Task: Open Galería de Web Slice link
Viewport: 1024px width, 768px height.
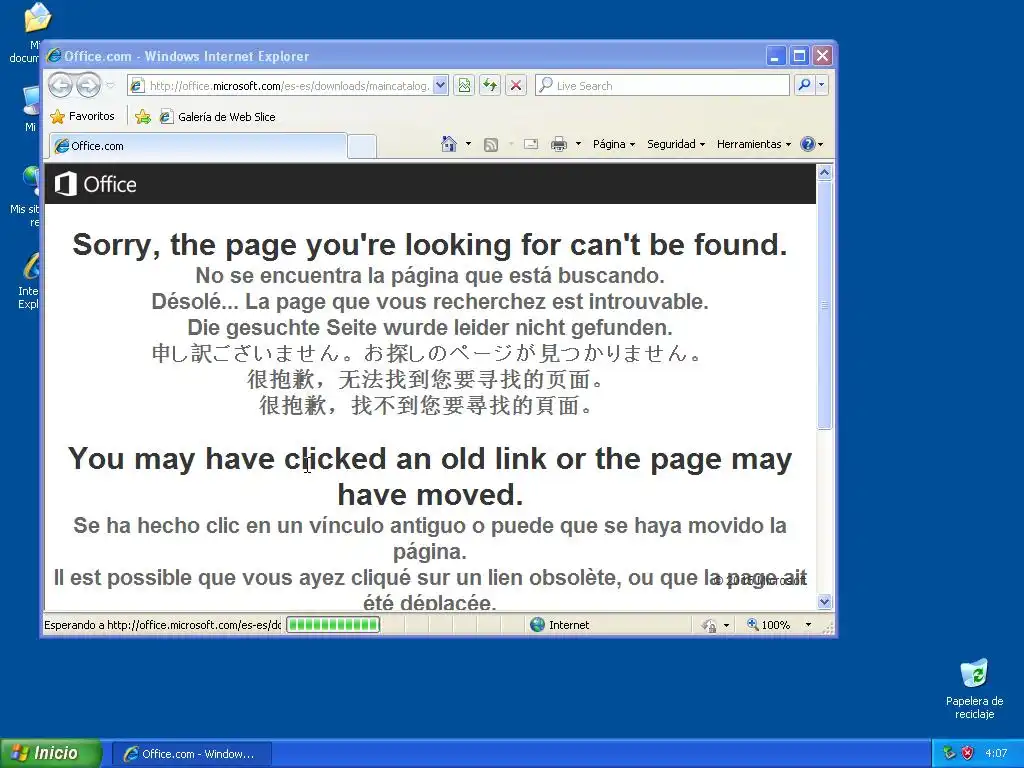Action: click(218, 117)
